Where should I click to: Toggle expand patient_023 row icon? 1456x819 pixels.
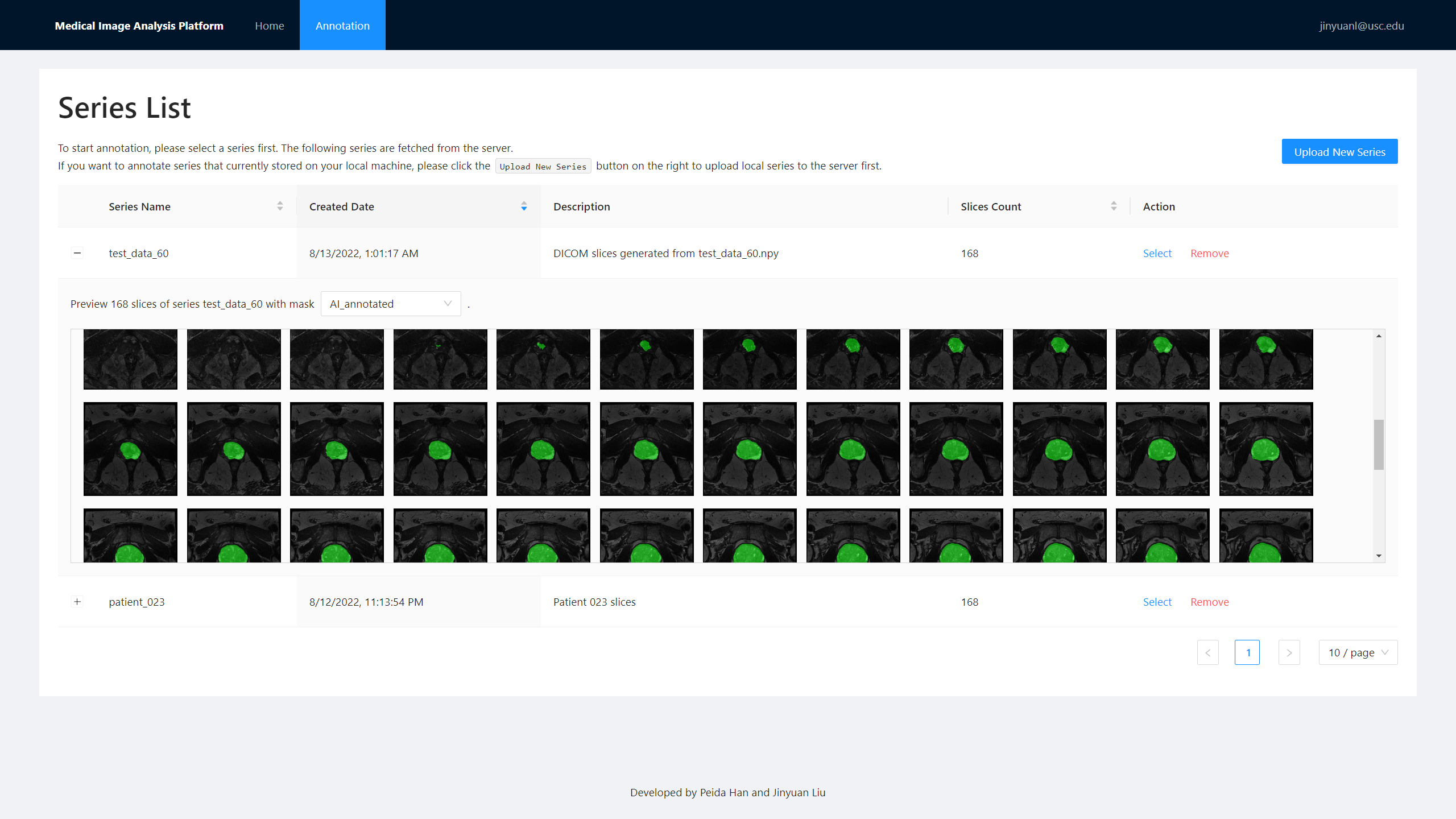point(77,601)
